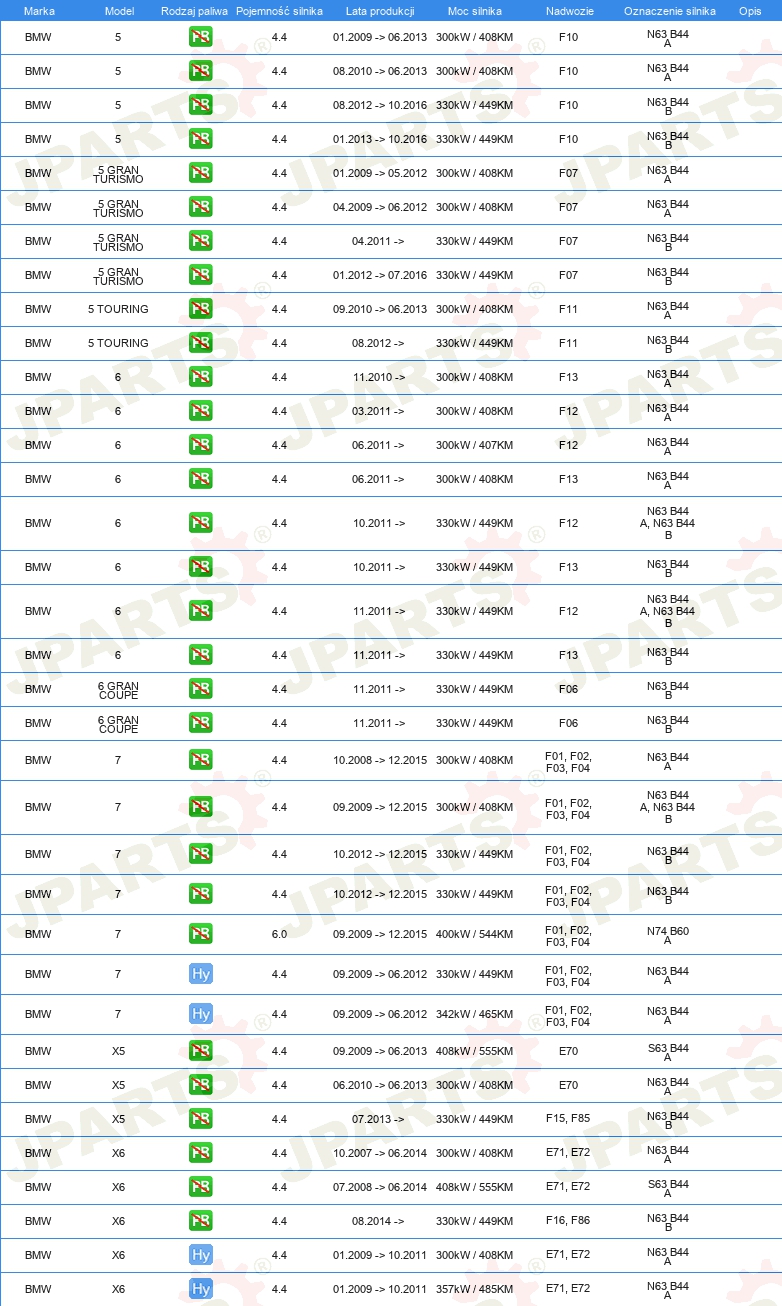This screenshot has height=1306, width=782.
Task: Click petrol icon in the 300kW / 407KM row
Action: pos(200,445)
